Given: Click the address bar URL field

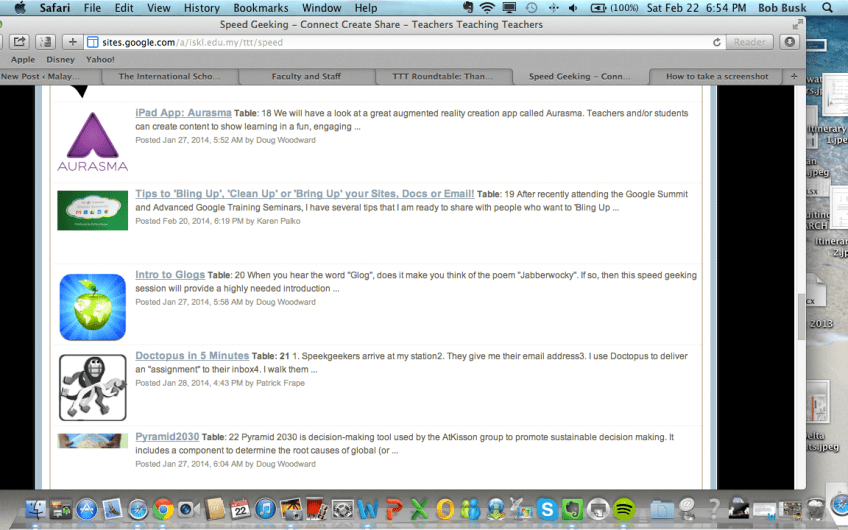Looking at the screenshot, I should point(400,43).
